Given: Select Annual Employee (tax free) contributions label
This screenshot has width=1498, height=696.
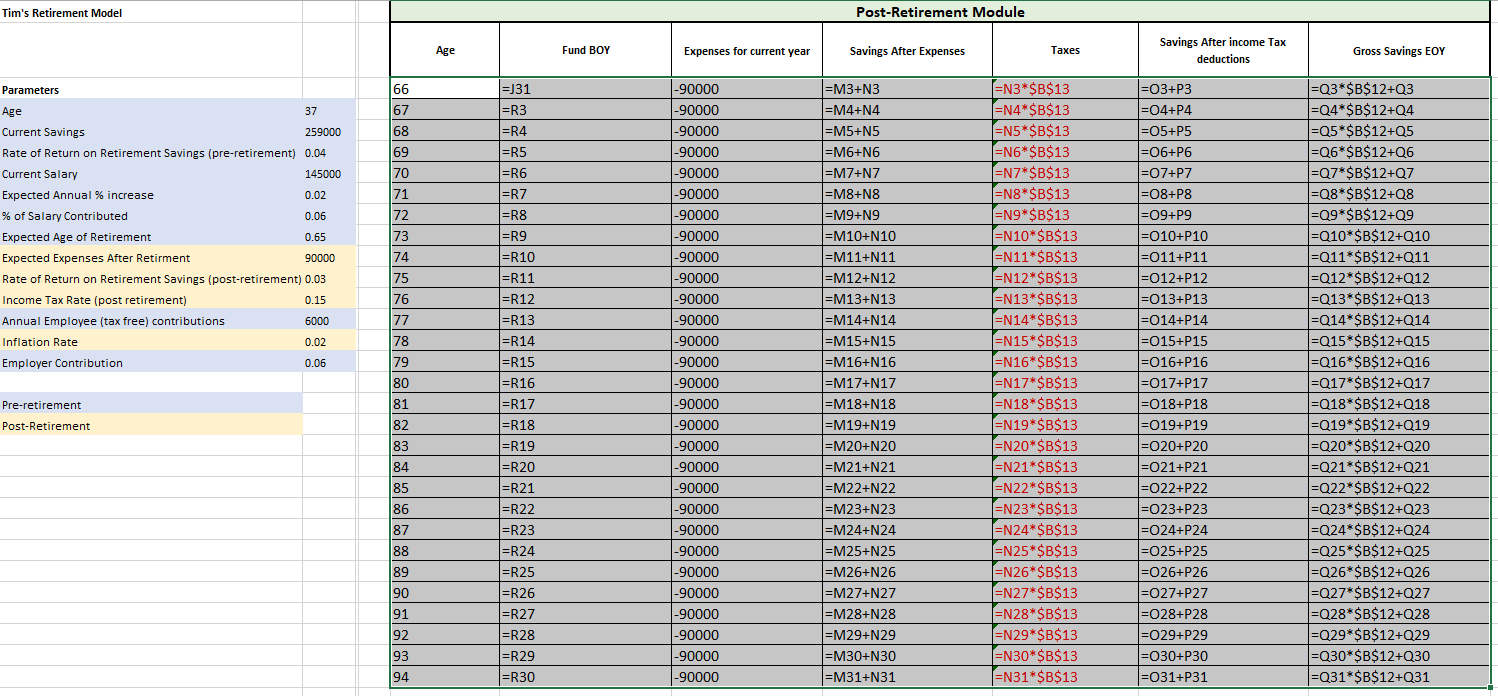Looking at the screenshot, I should pos(151,321).
